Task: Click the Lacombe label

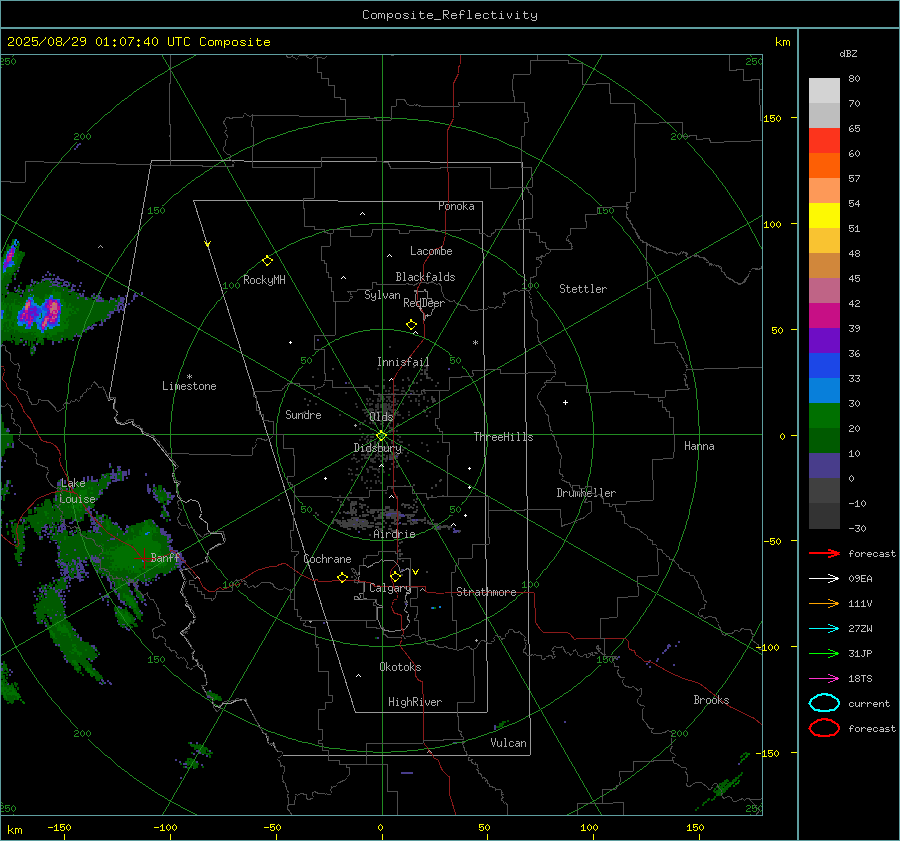Action: 431,251
